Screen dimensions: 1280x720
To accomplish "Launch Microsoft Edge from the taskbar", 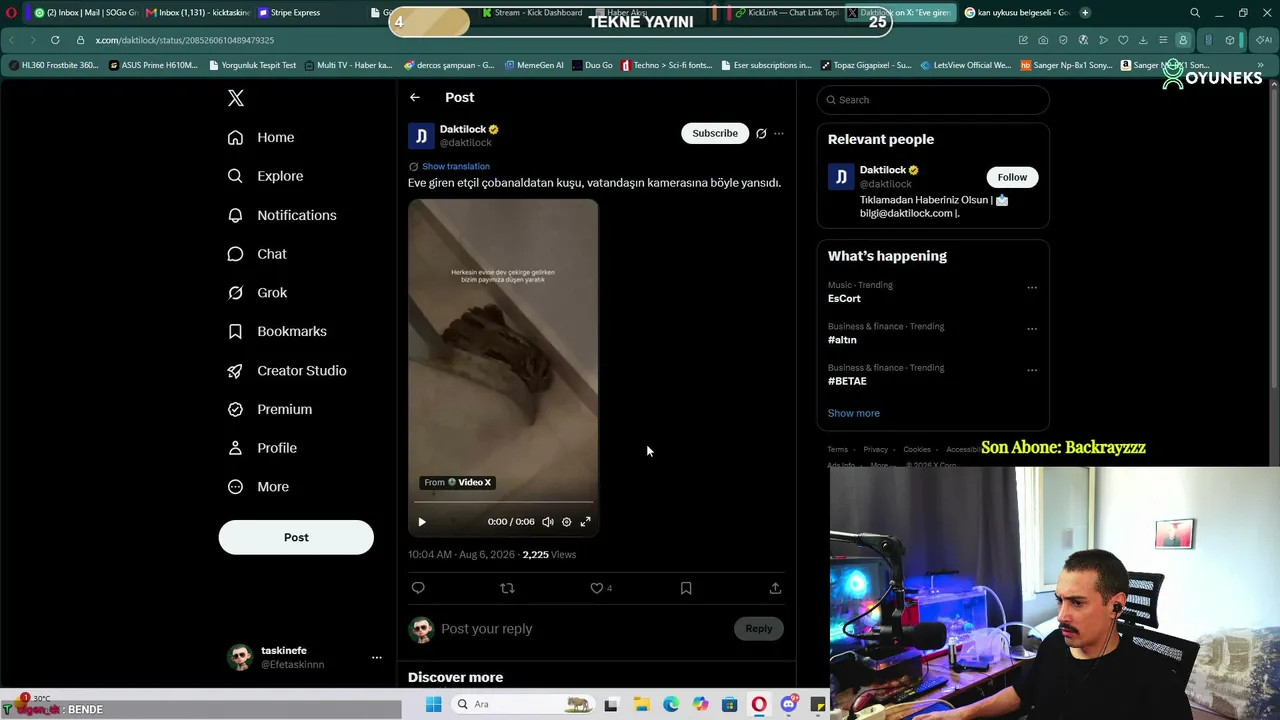I will point(671,704).
